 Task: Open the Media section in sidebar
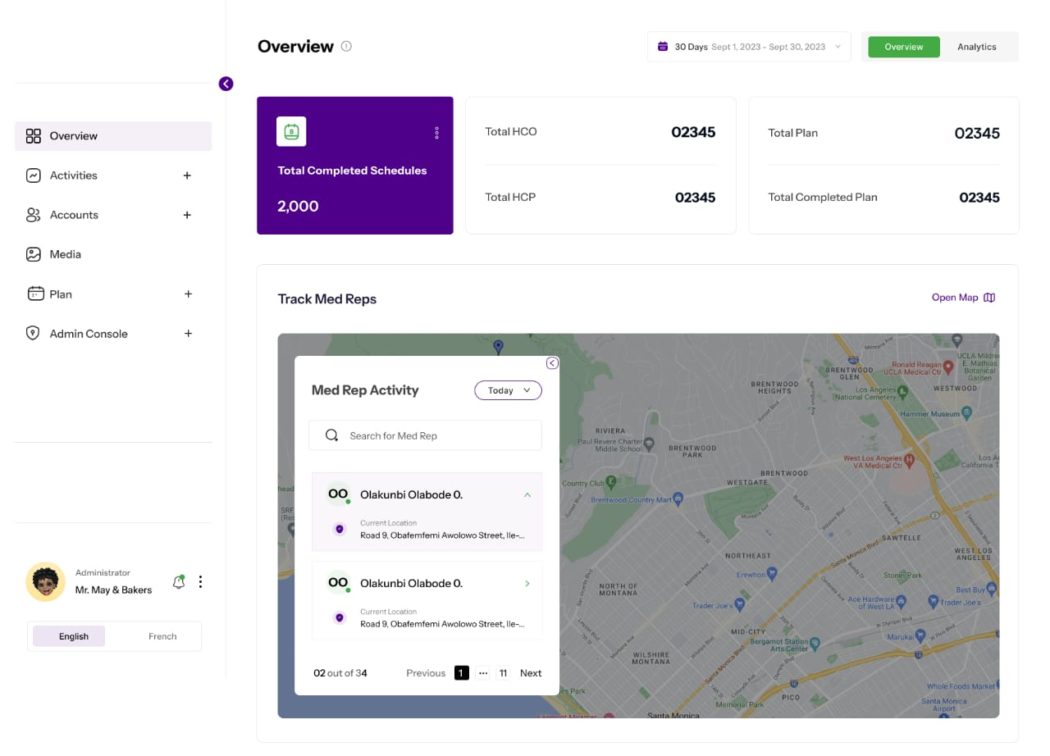(x=35, y=254)
